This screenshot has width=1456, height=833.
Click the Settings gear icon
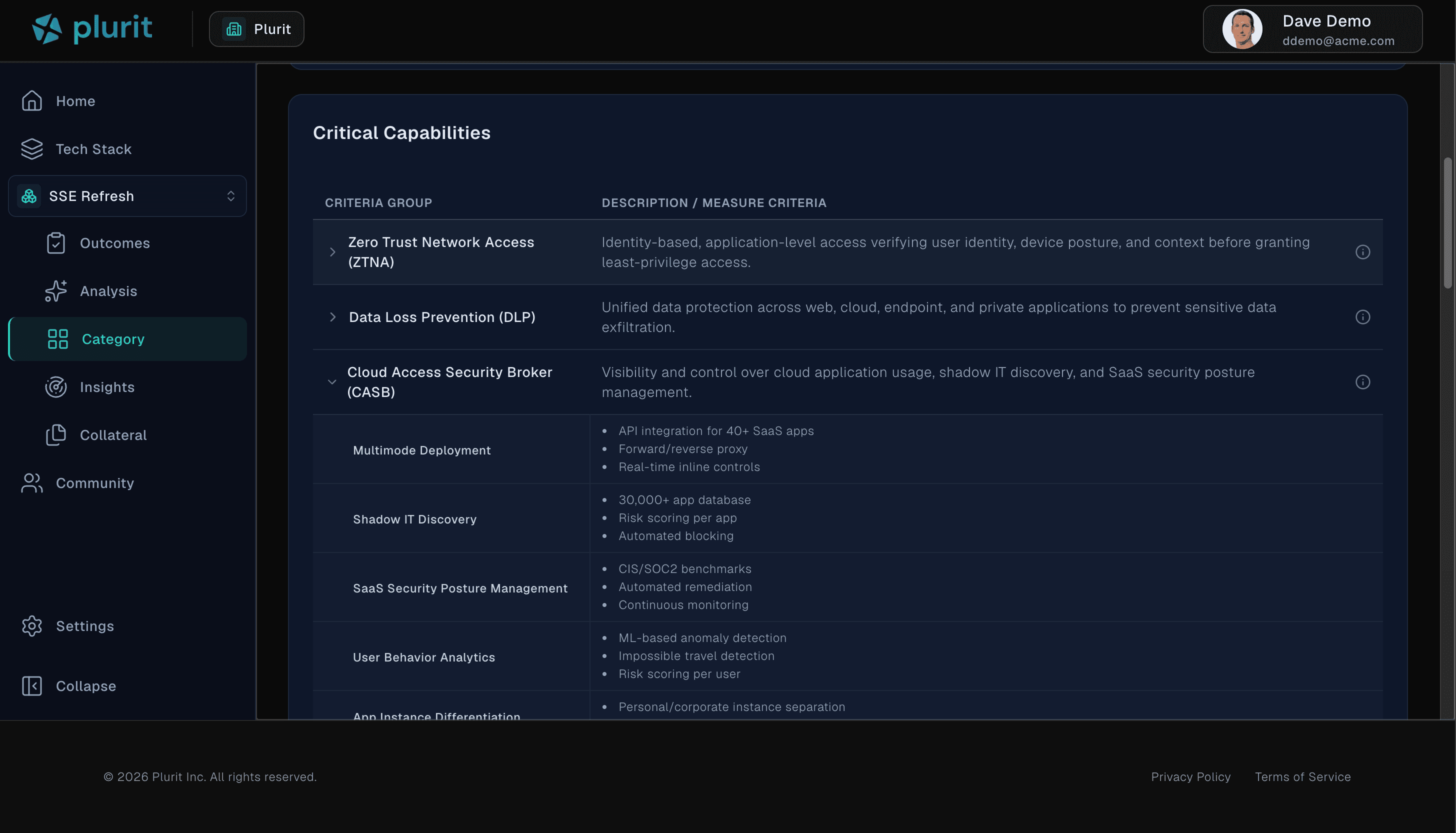(x=32, y=626)
